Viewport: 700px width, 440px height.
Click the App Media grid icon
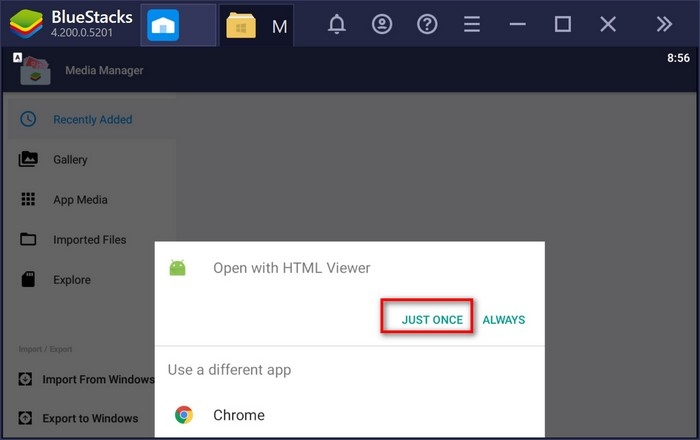click(x=28, y=199)
